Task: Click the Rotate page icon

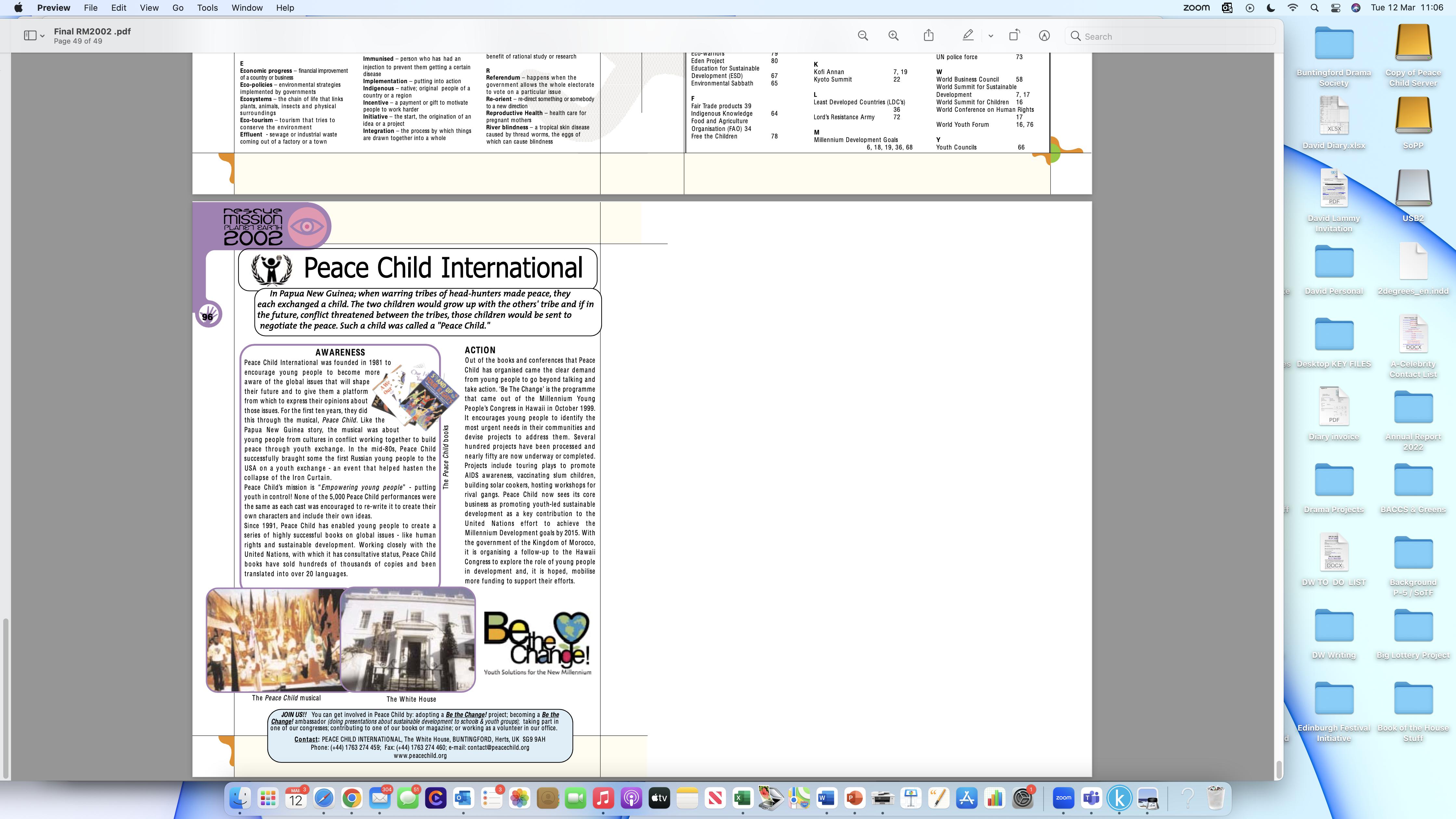Action: click(1014, 36)
